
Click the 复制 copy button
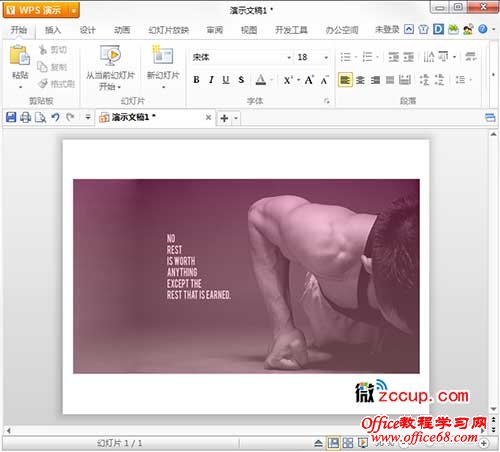tap(53, 67)
